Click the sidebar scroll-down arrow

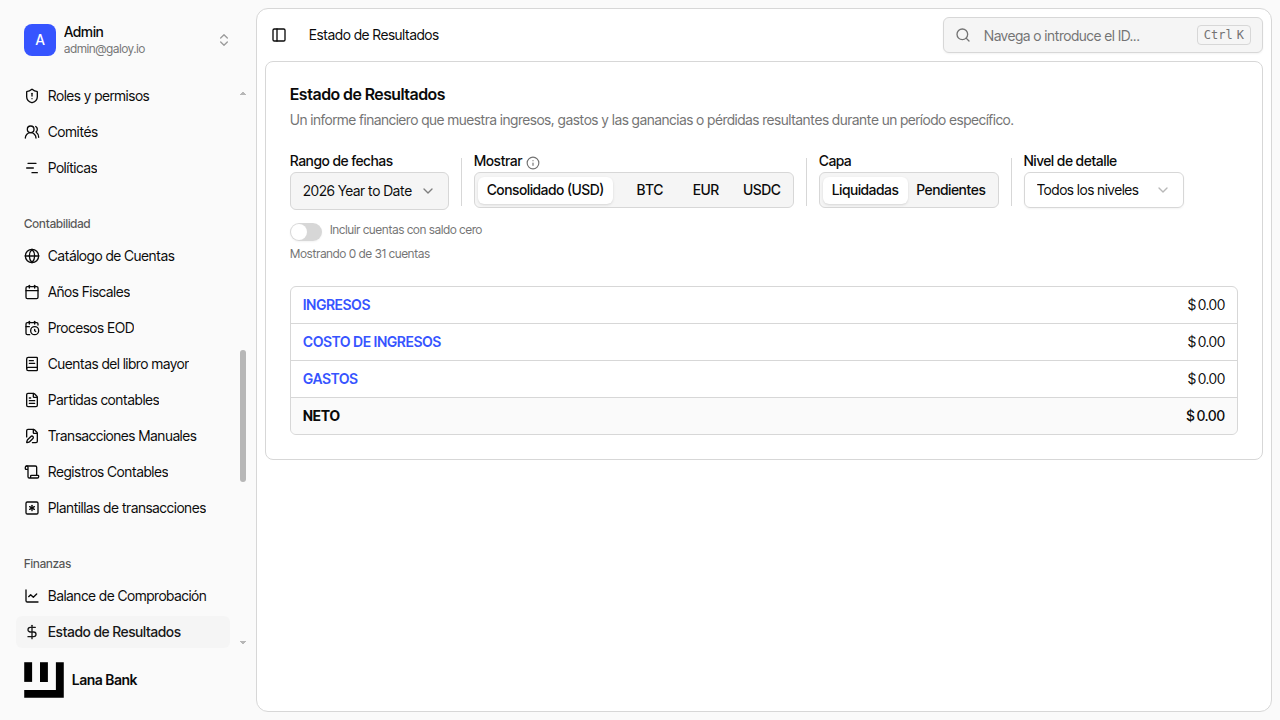[243, 642]
